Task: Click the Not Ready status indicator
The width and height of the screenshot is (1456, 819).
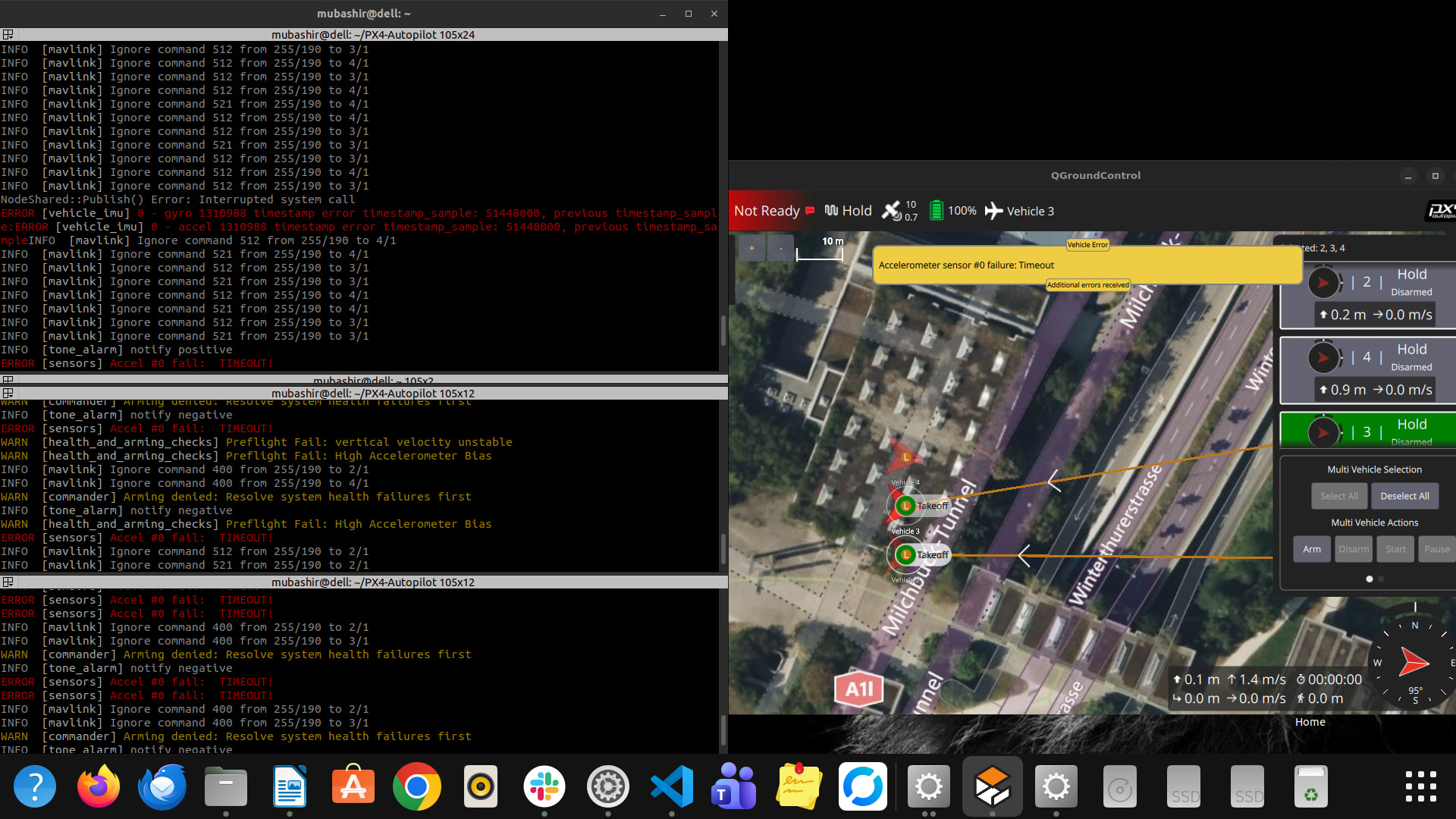Action: (767, 211)
